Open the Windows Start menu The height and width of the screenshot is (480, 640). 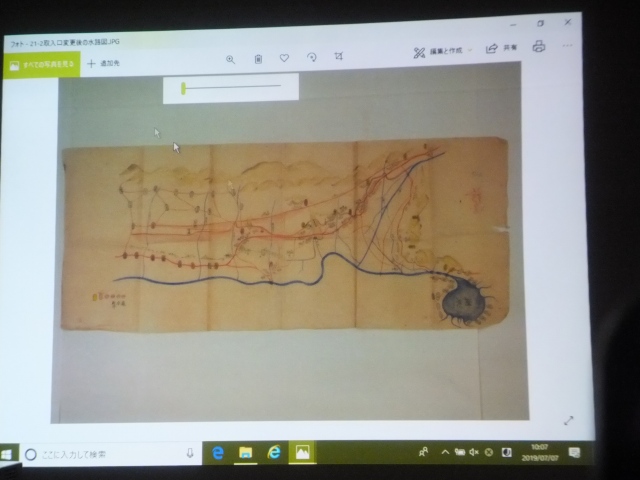pos(6,454)
